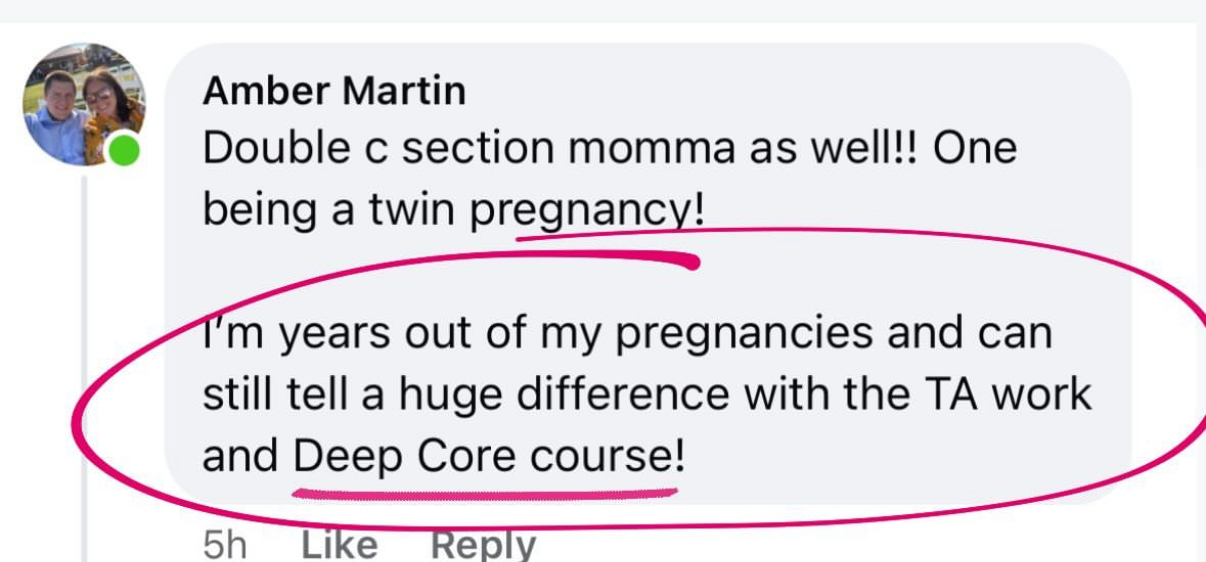Image resolution: width=1206 pixels, height=562 pixels.
Task: Click the green online status dot
Action: click(x=124, y=153)
